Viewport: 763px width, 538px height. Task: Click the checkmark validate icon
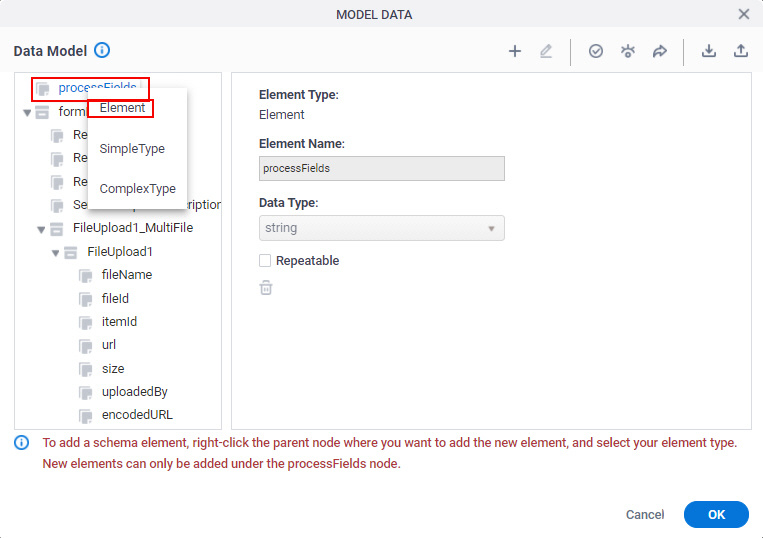596,51
